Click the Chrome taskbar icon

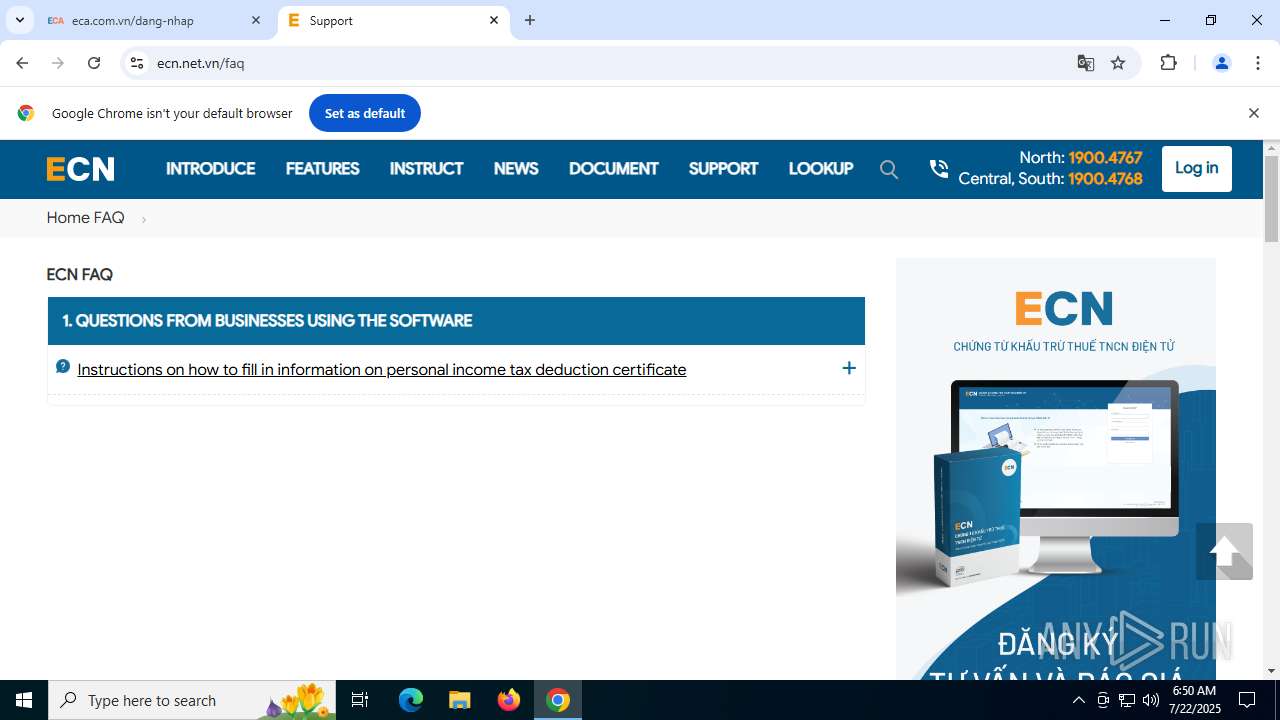tap(558, 700)
